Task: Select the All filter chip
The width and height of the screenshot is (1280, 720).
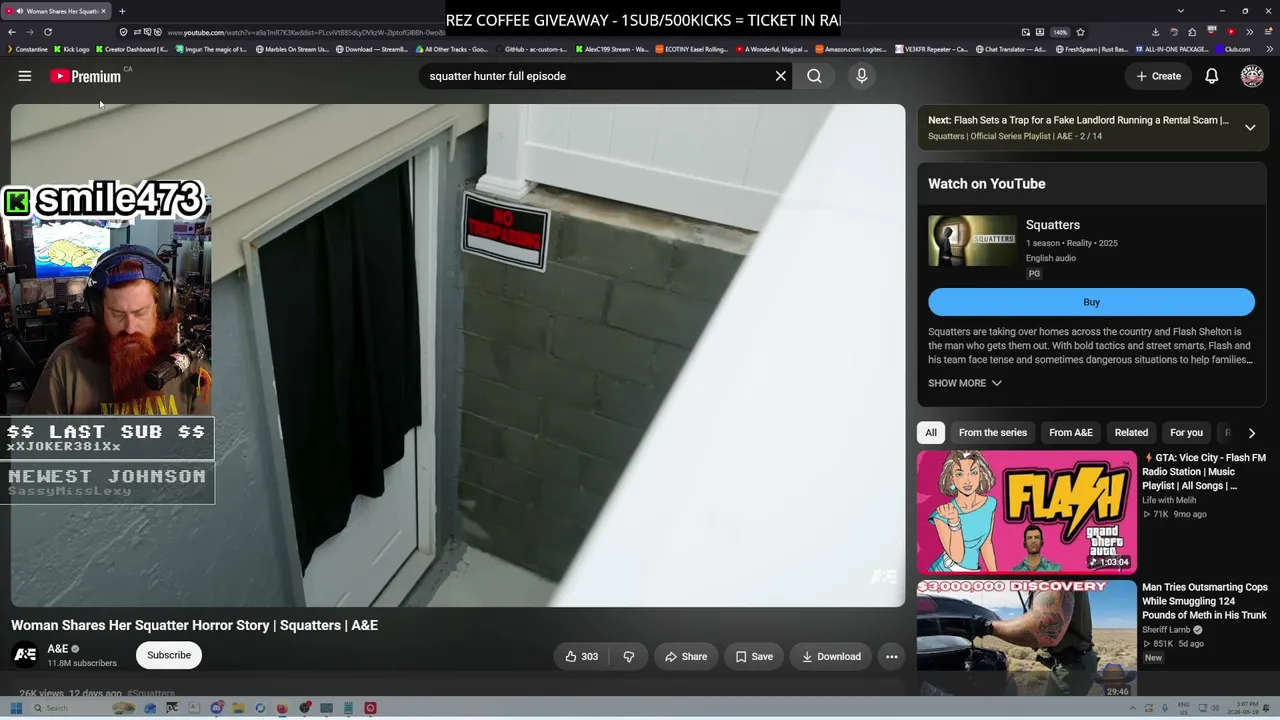Action: (931, 433)
